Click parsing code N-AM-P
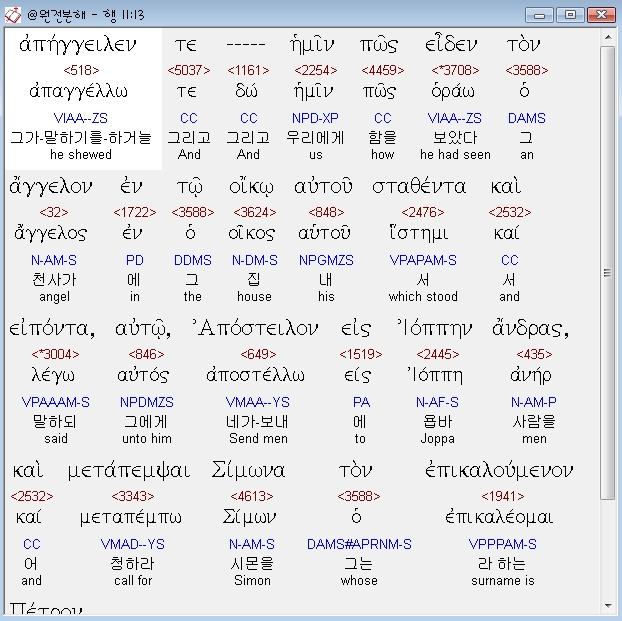The width and height of the screenshot is (622, 621). [x=534, y=402]
